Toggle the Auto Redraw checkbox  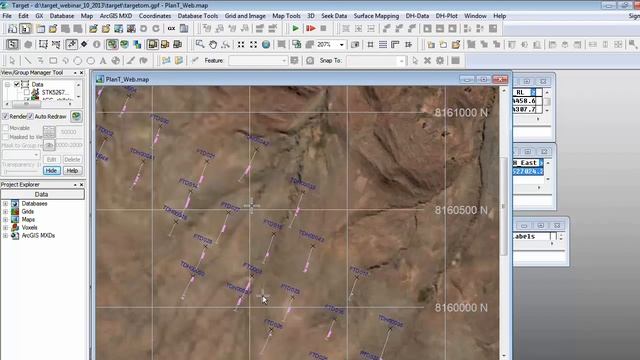point(31,116)
